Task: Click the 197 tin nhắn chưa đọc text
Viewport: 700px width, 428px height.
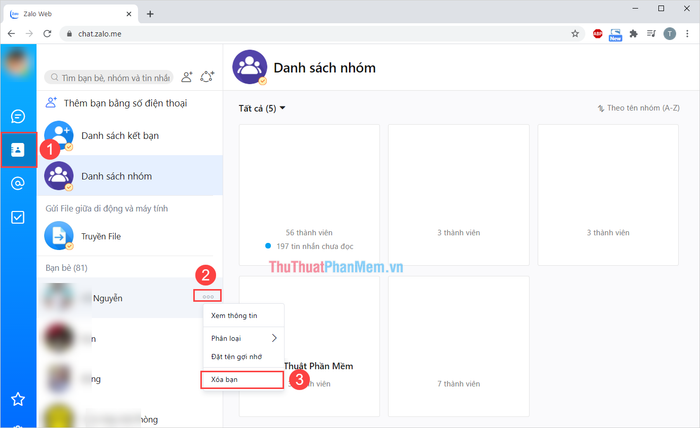Action: 314,246
